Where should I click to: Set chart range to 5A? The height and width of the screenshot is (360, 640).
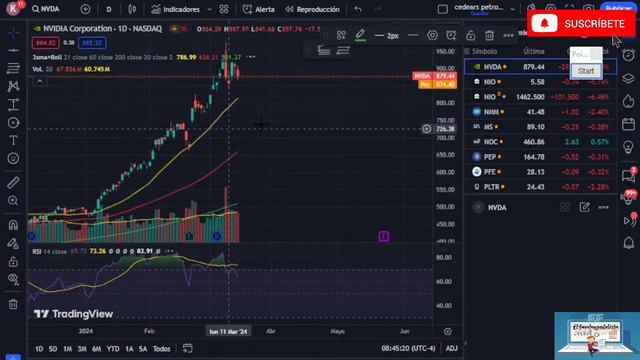(143, 349)
